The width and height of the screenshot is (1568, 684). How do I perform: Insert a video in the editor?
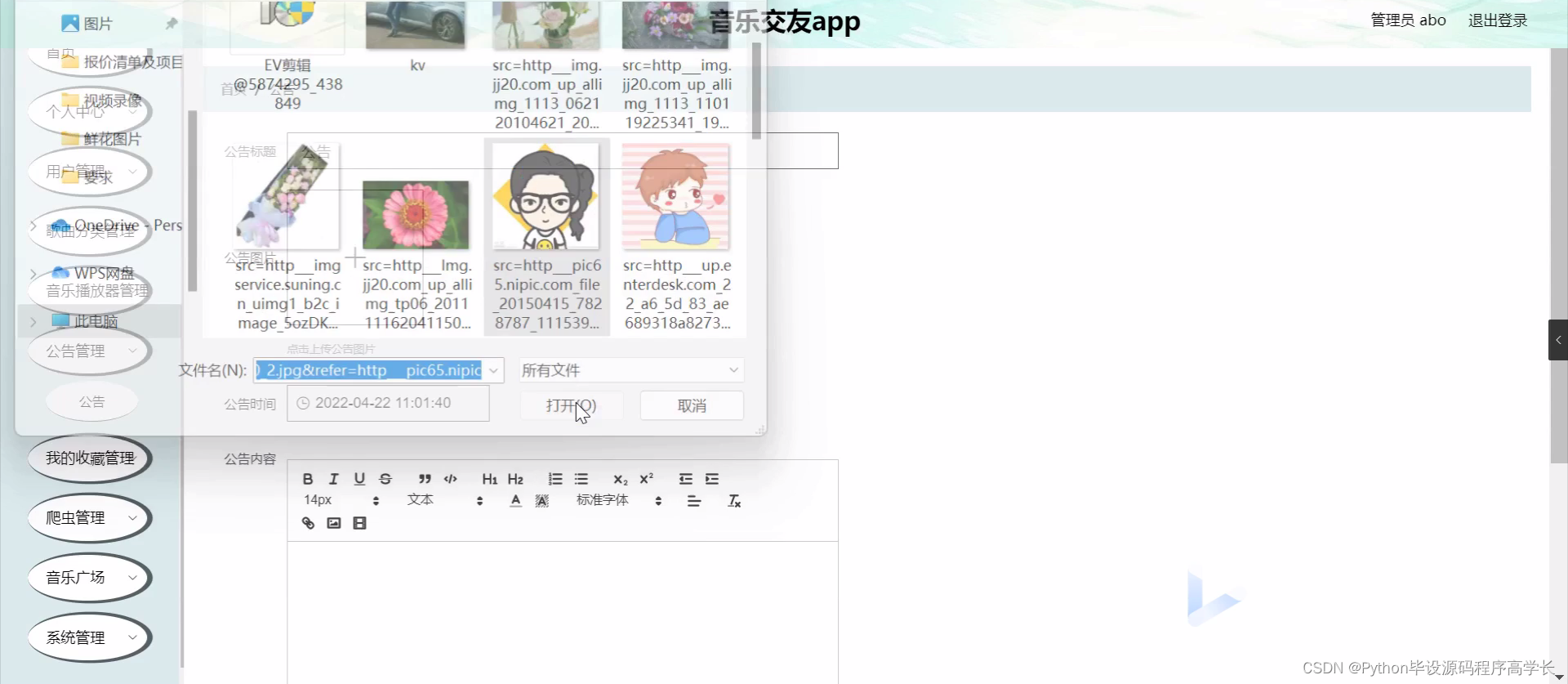click(359, 523)
